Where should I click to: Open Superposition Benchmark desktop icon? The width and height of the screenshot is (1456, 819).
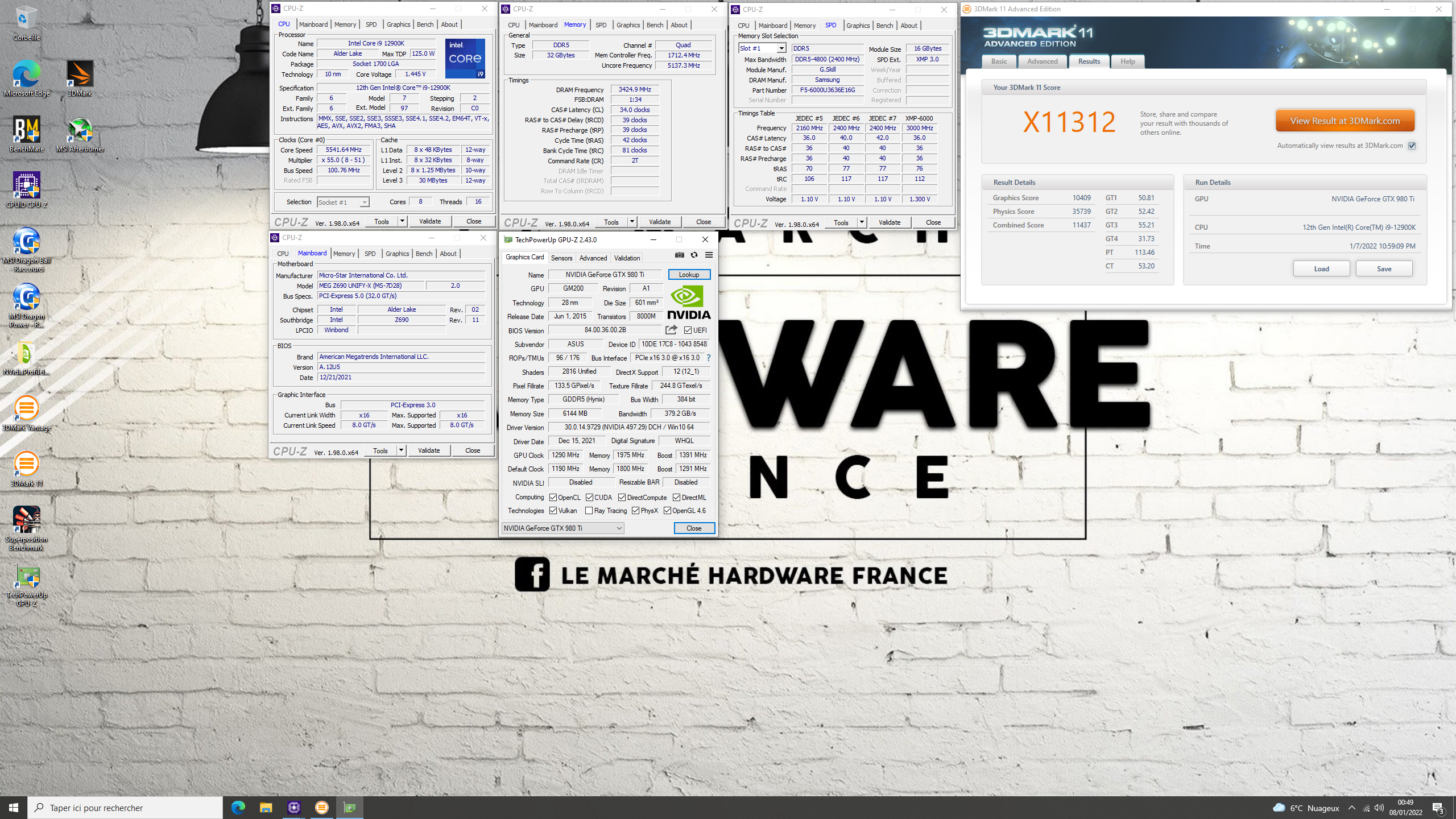pos(26,529)
